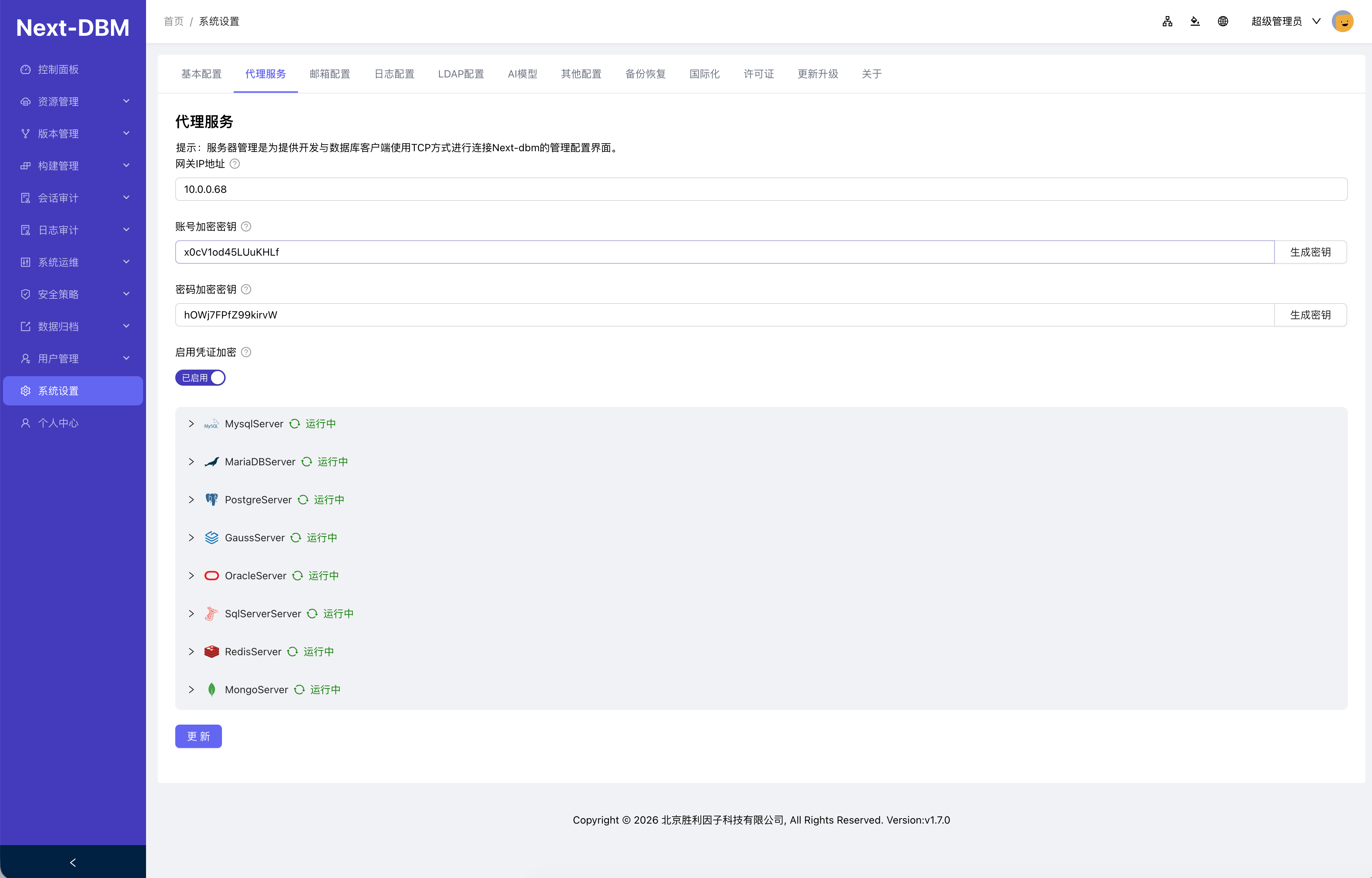Click the Oracle red oval logo
Screen dimensions: 1372x878
[x=211, y=576]
